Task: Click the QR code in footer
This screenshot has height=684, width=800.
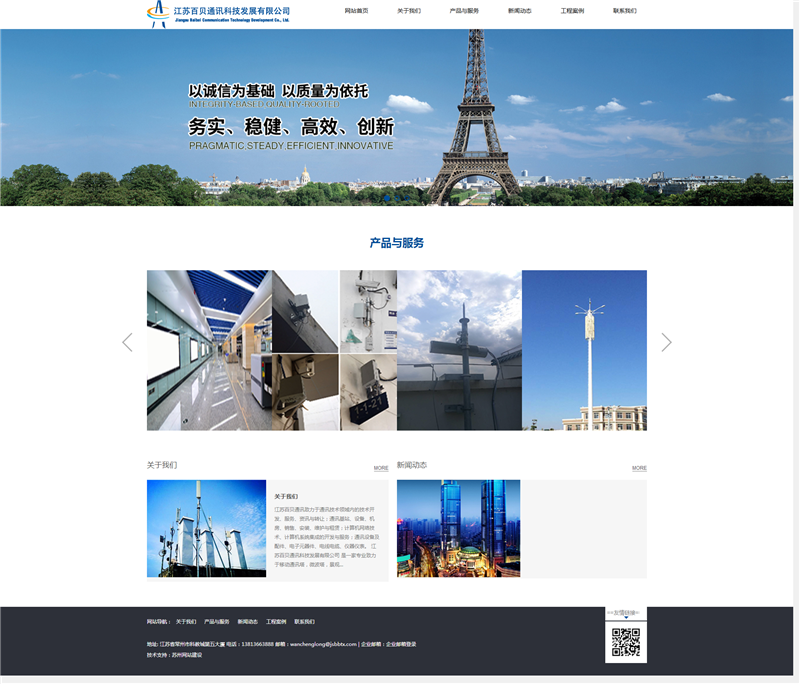Action: (x=626, y=642)
